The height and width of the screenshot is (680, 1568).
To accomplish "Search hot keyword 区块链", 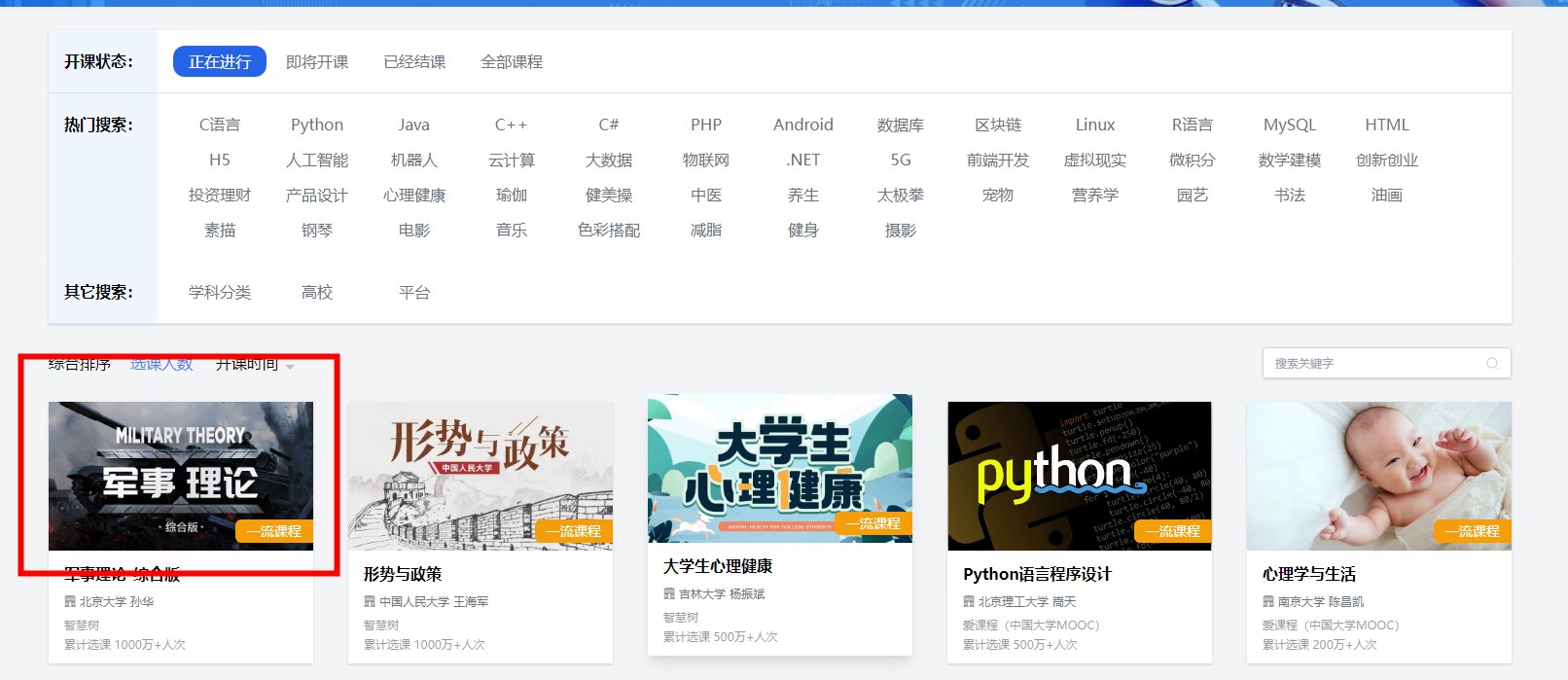I will [998, 125].
